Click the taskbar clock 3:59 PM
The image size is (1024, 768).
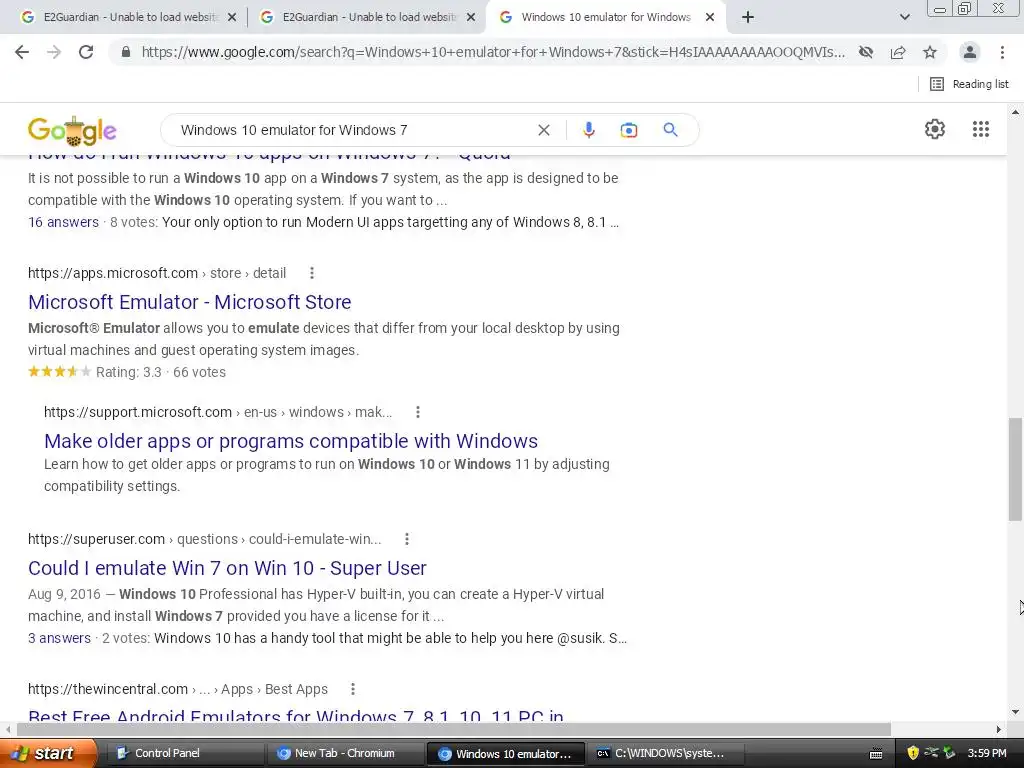pyautogui.click(x=987, y=753)
